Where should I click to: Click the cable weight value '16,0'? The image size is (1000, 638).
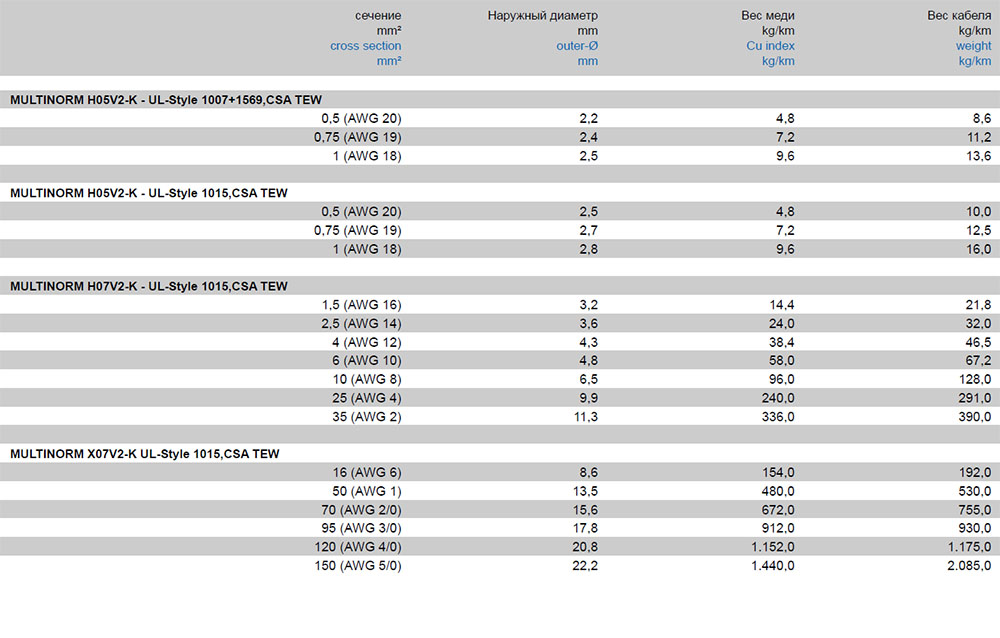click(x=979, y=249)
